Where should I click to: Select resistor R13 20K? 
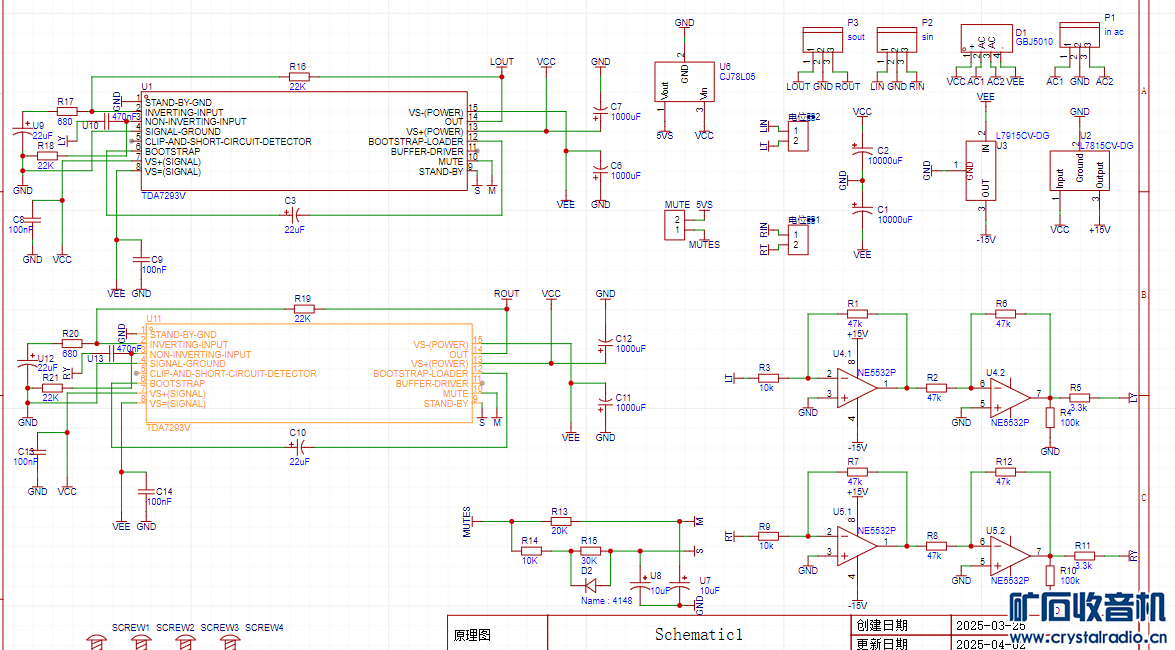[x=560, y=521]
